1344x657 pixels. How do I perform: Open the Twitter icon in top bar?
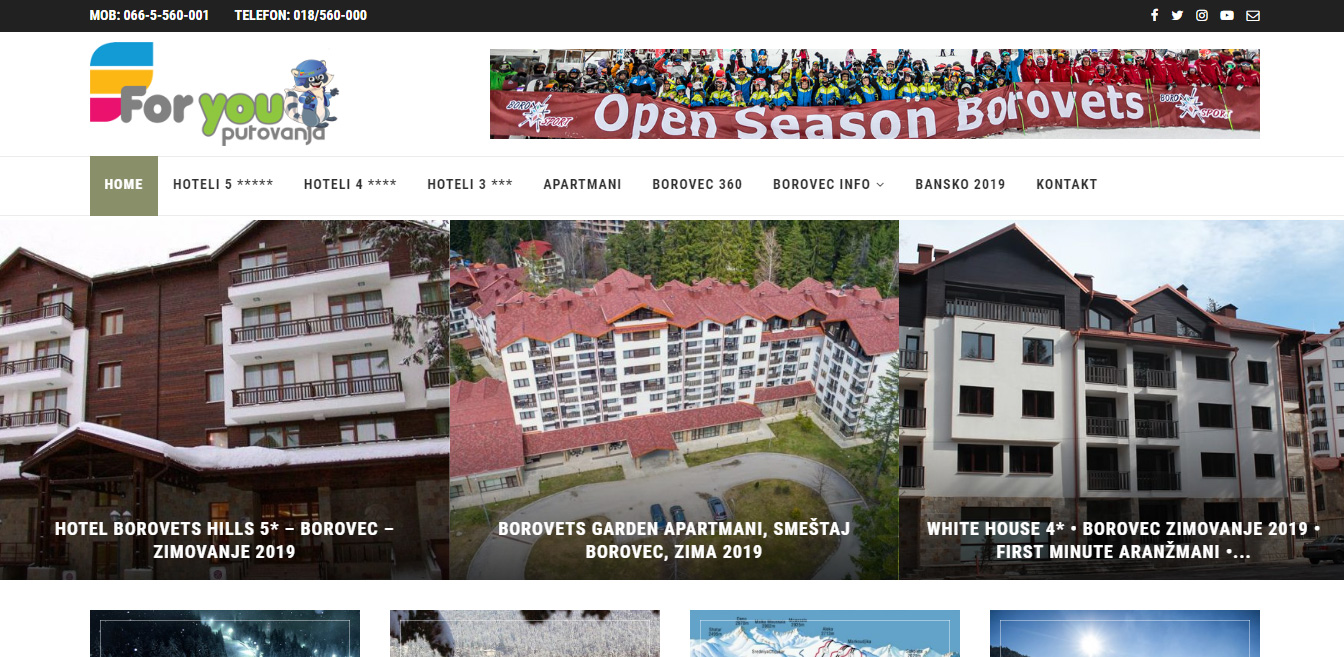click(x=1177, y=15)
